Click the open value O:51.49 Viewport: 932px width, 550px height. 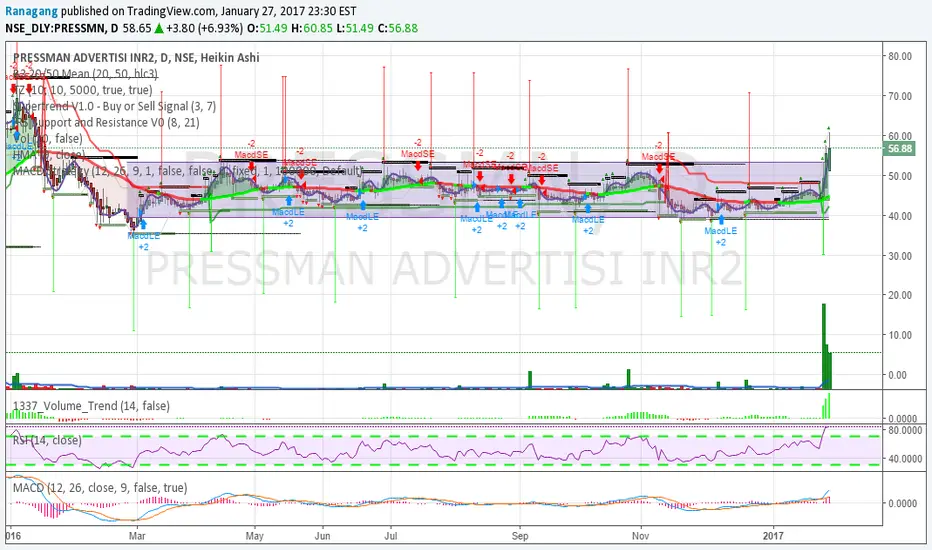[267, 28]
